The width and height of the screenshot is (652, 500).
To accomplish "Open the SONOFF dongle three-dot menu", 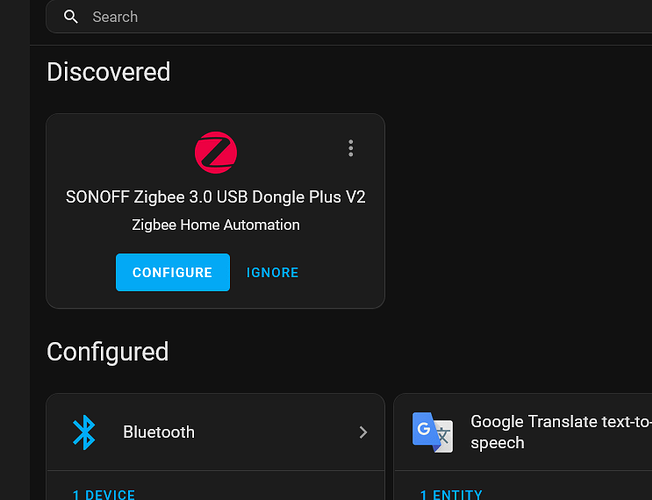I will pos(351,148).
